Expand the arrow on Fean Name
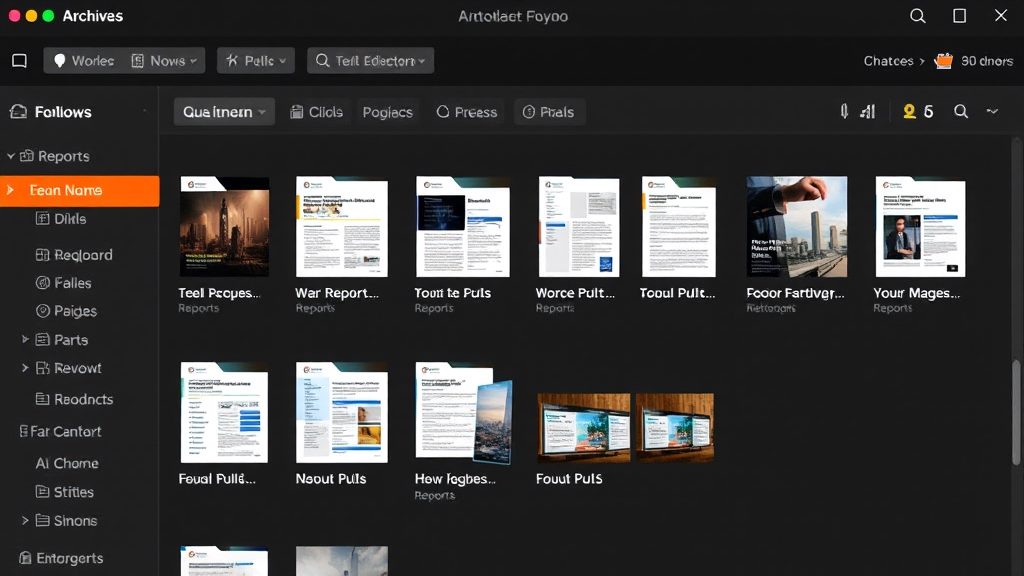Image resolution: width=1024 pixels, height=576 pixels. point(10,190)
